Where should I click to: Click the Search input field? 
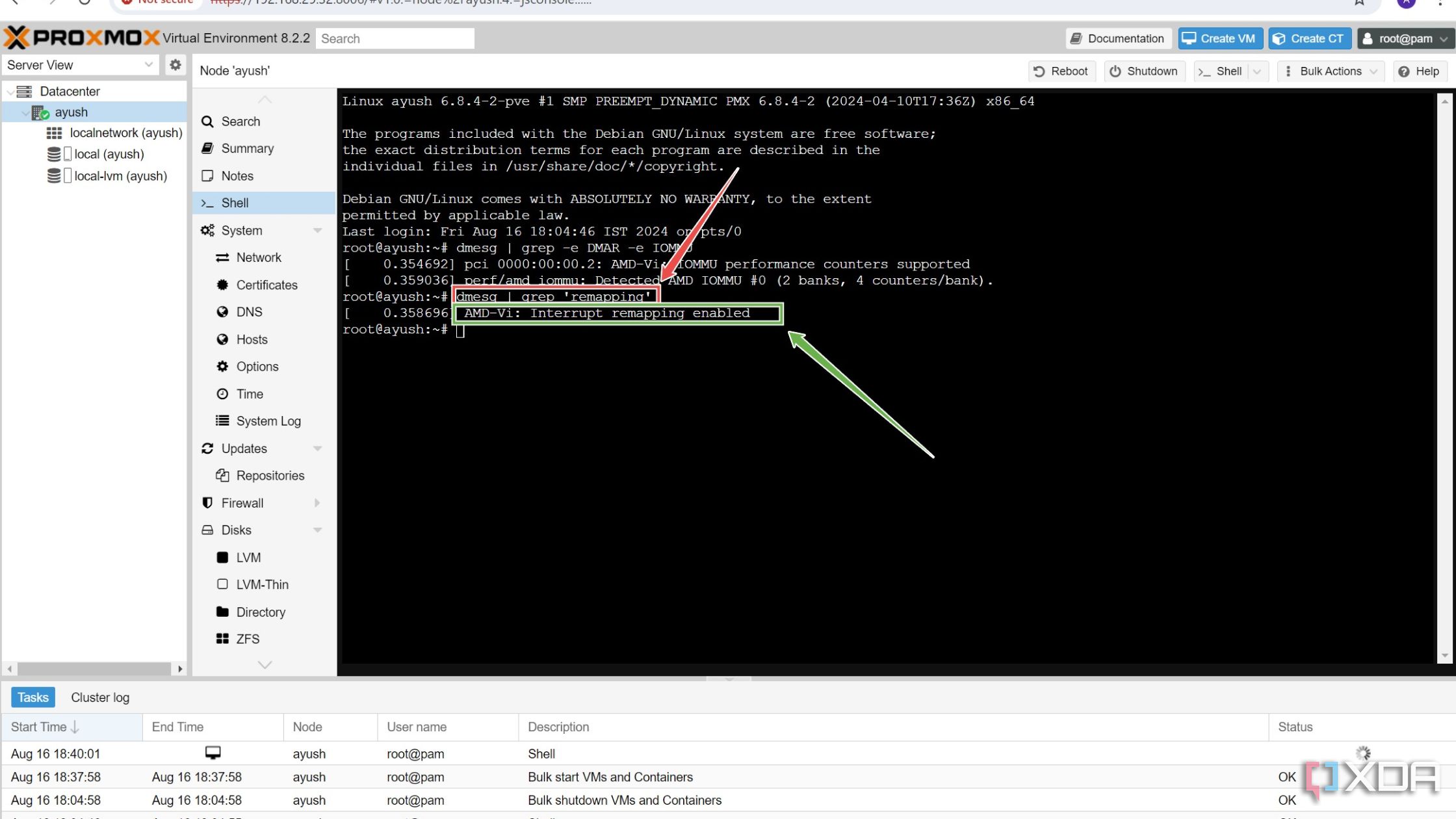pos(396,38)
